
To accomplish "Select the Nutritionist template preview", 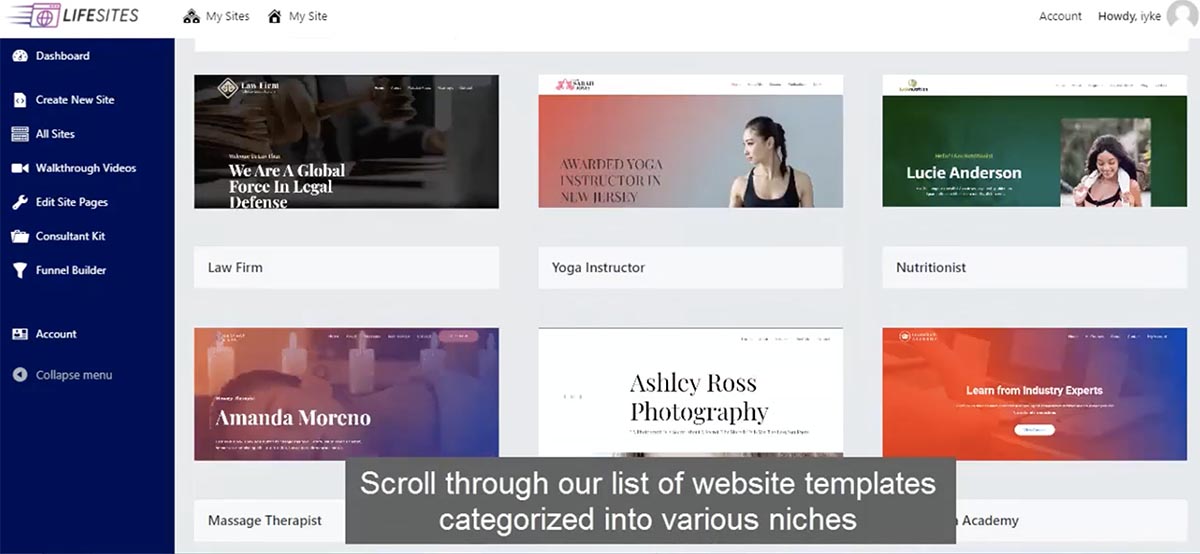I will point(1034,141).
